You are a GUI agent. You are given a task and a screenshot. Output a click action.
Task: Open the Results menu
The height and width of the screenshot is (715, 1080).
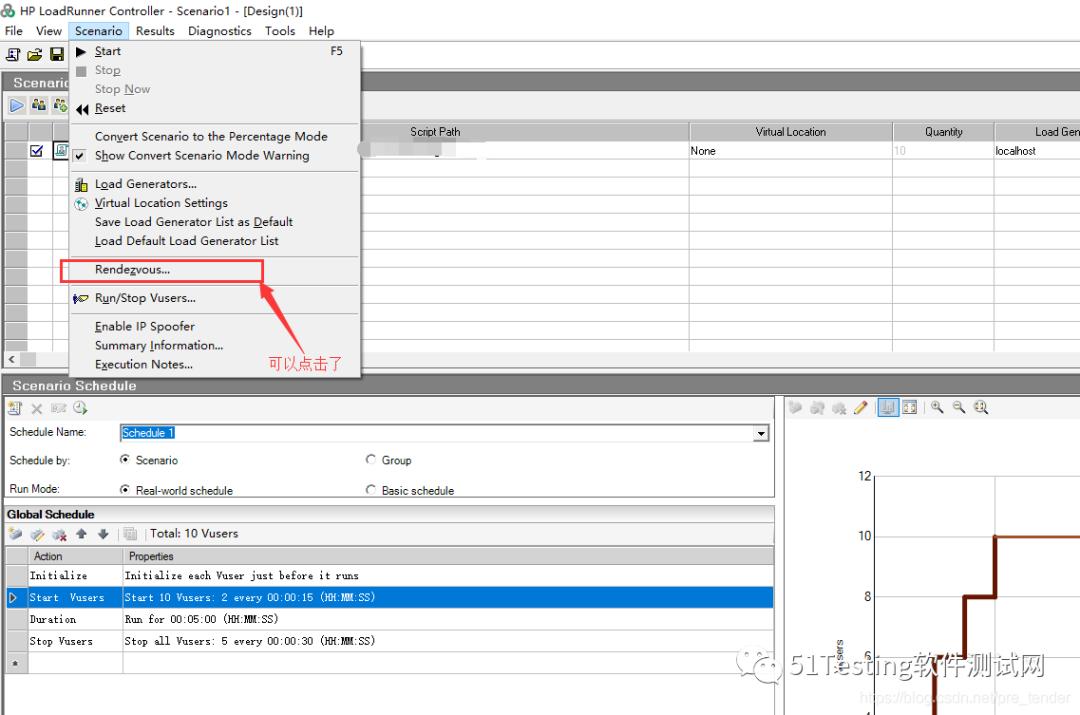click(x=155, y=31)
